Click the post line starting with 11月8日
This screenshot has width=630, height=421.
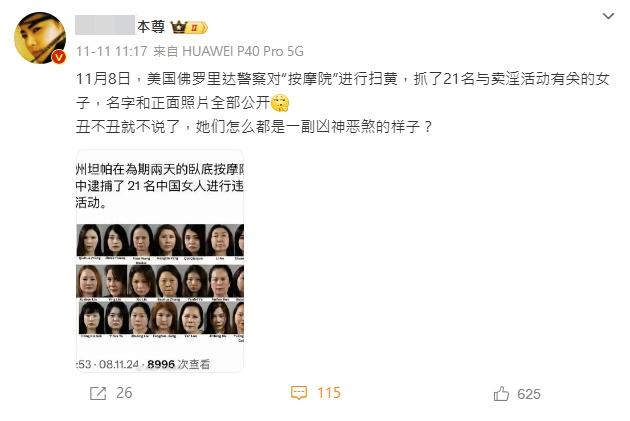point(343,79)
